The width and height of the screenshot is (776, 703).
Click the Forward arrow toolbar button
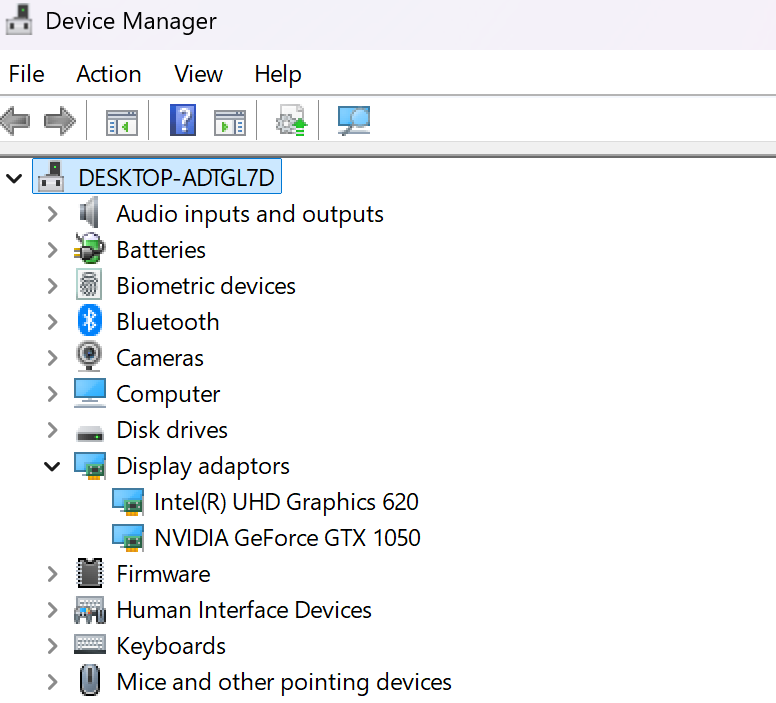pyautogui.click(x=59, y=121)
